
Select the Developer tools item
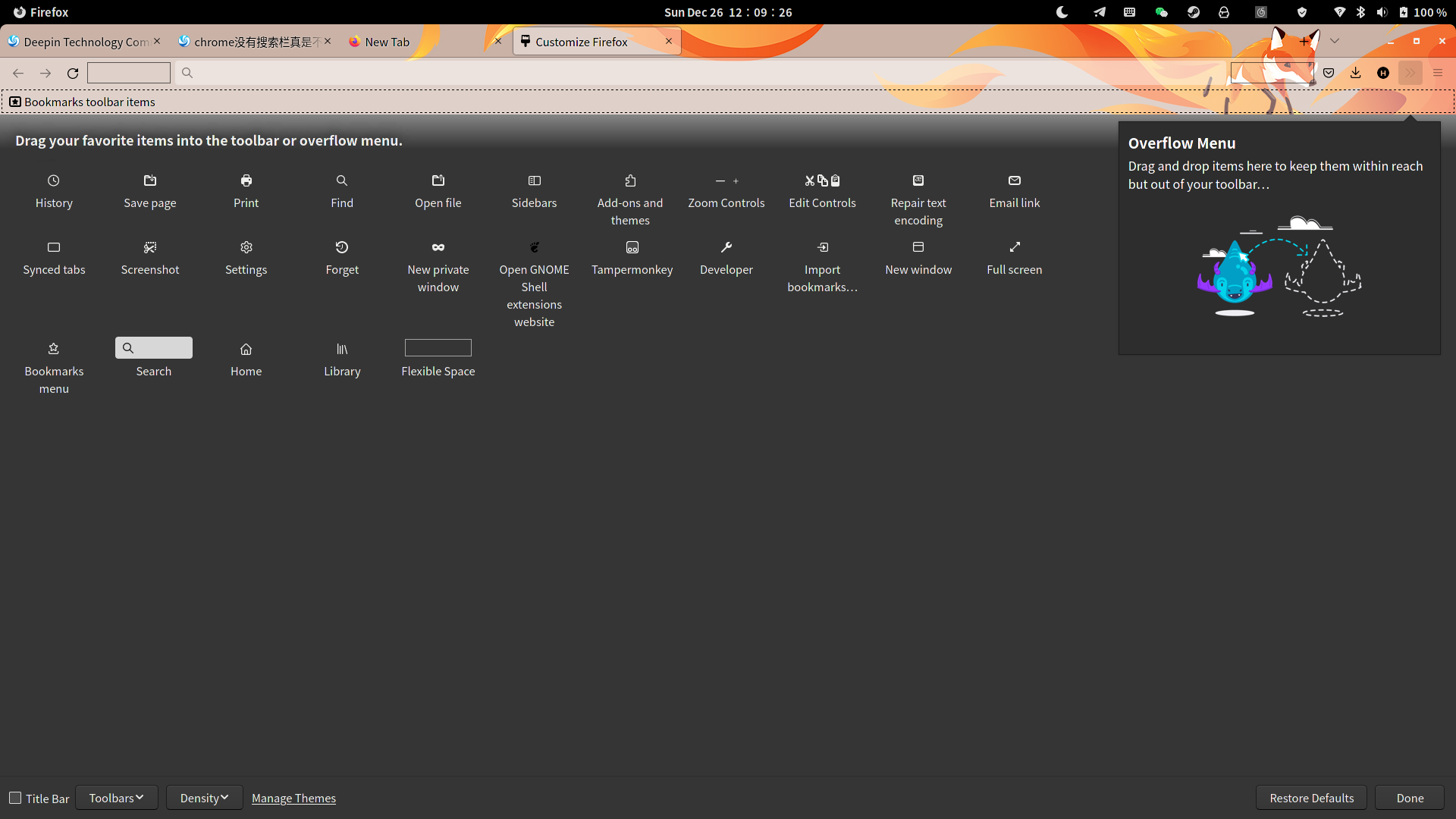tap(726, 258)
